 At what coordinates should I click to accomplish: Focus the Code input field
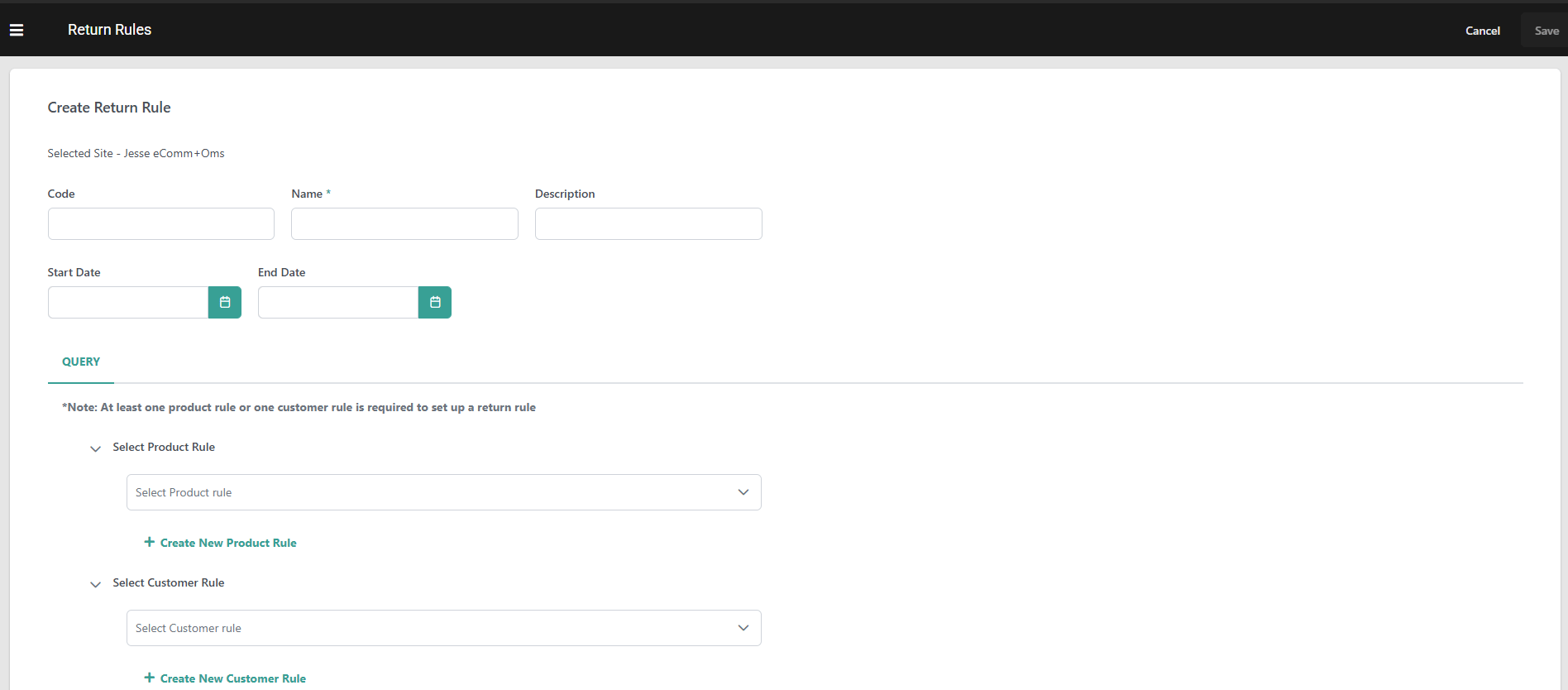(161, 223)
